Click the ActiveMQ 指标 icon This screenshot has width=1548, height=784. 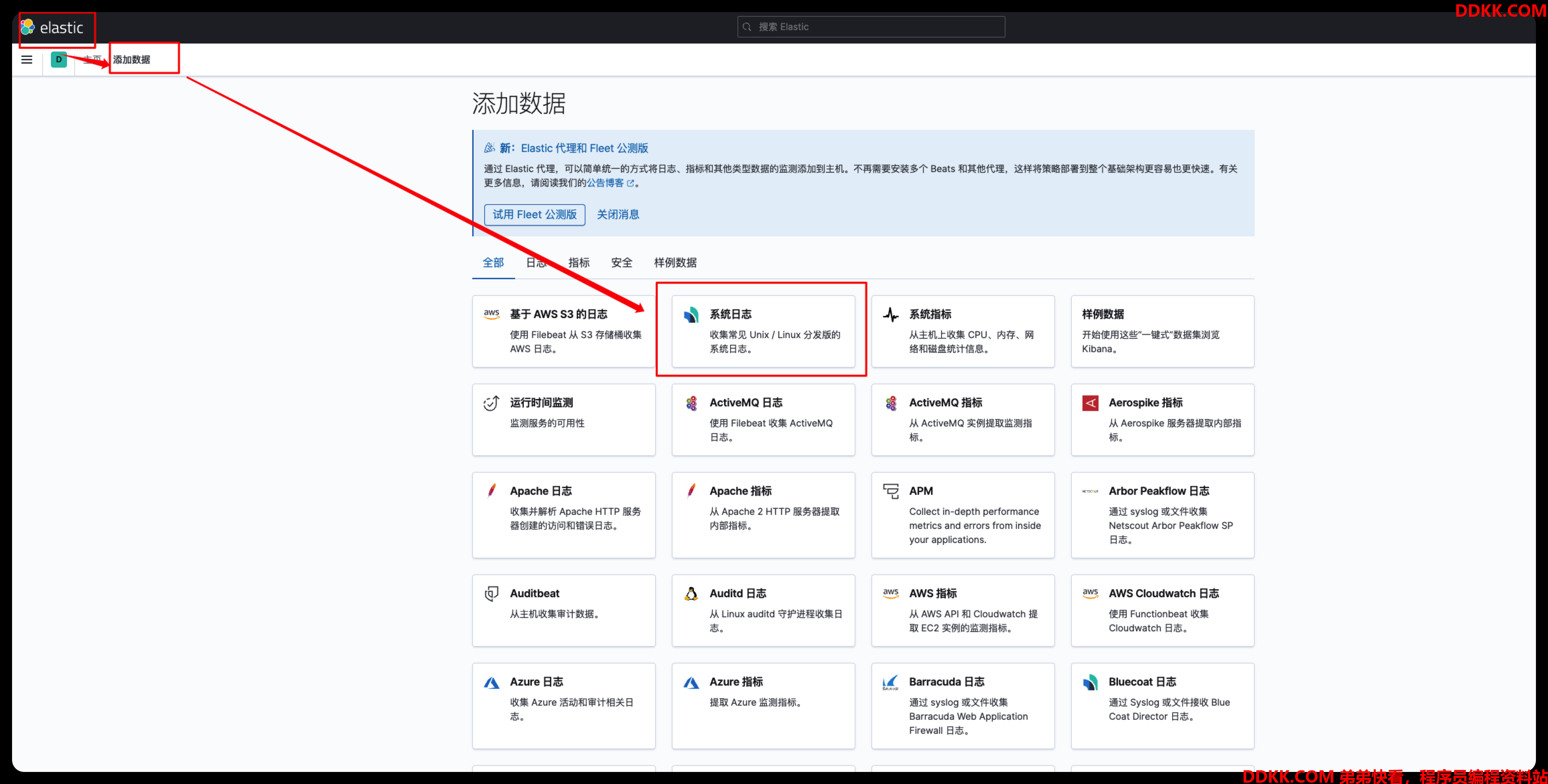pos(891,402)
